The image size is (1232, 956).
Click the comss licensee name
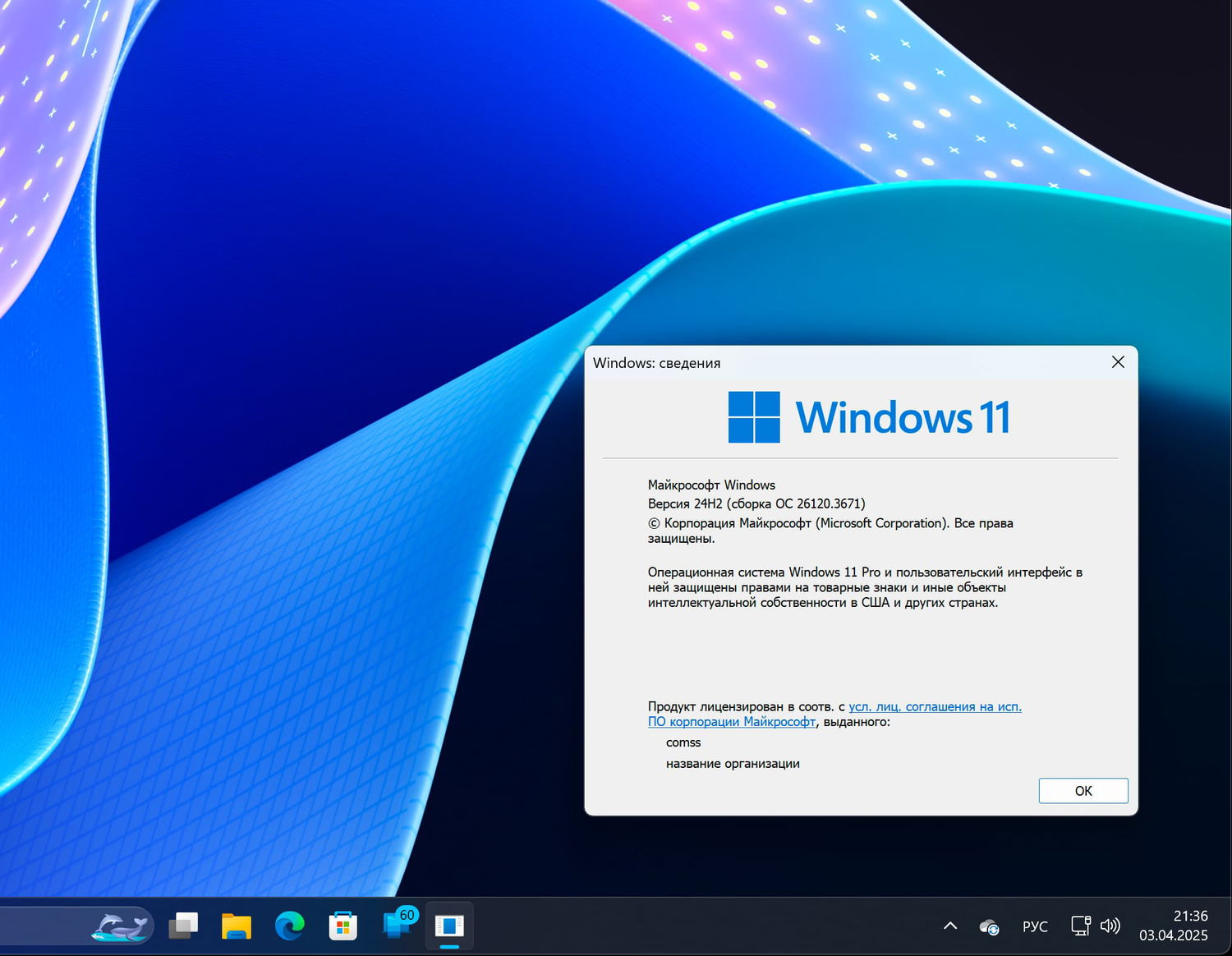coord(683,742)
